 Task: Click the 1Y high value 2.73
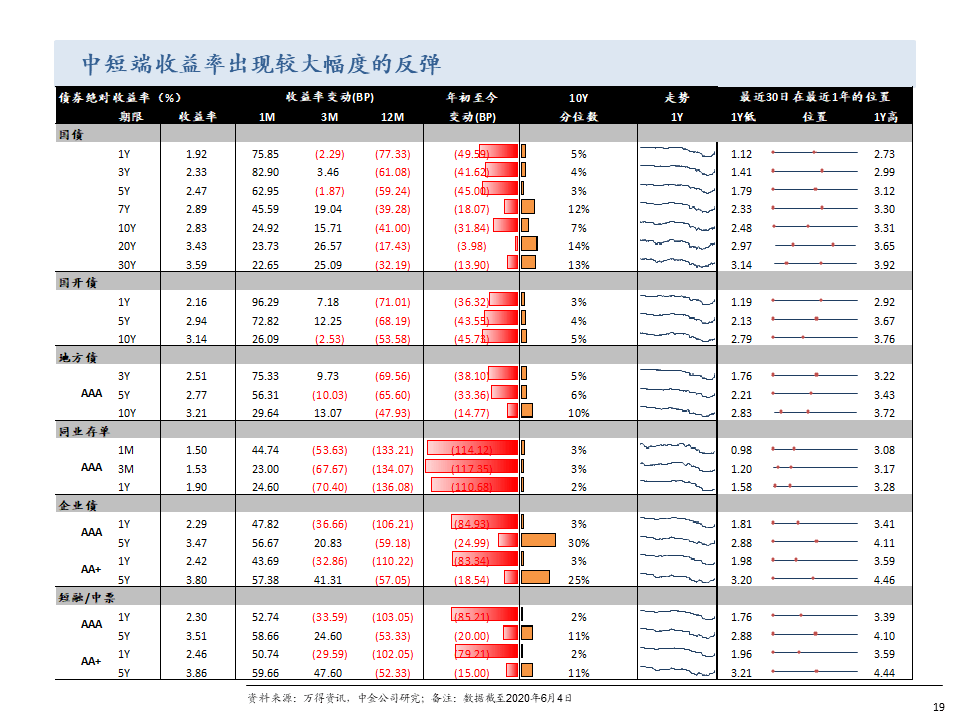pos(884,154)
